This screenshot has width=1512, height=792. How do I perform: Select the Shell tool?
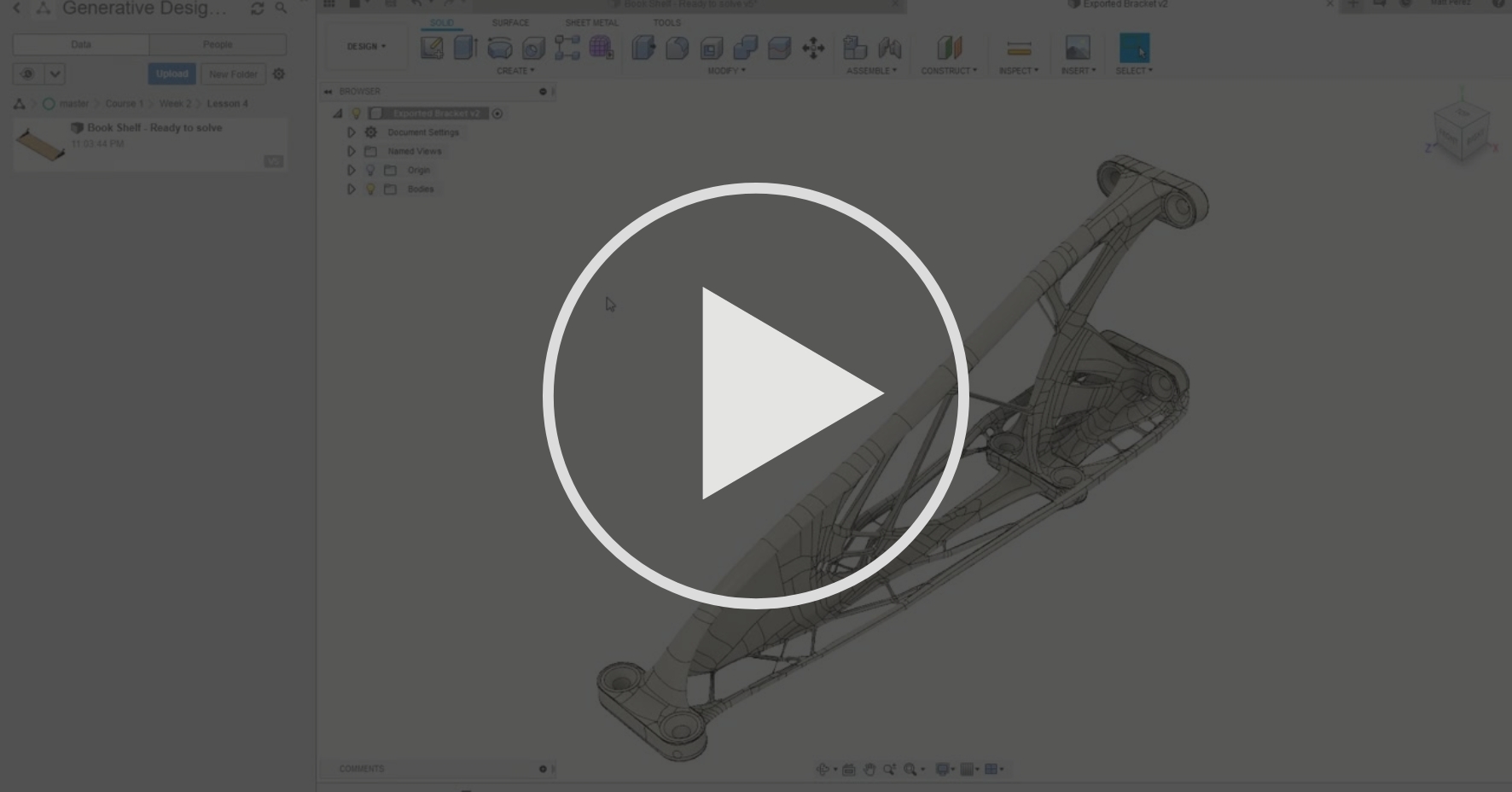[712, 48]
